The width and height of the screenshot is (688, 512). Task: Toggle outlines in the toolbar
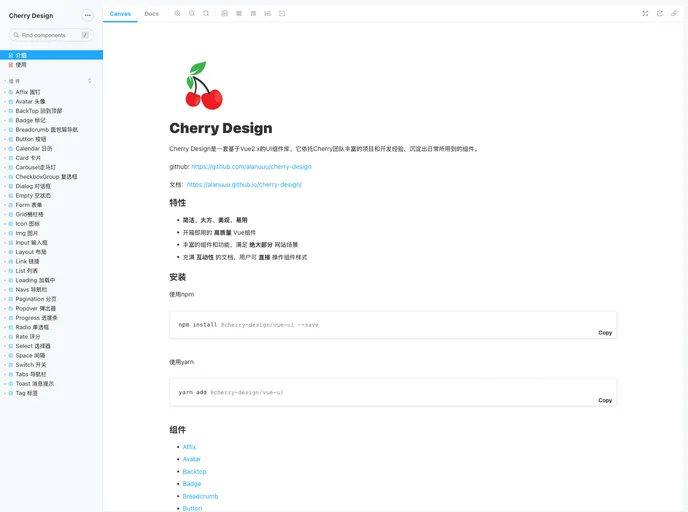coord(282,14)
